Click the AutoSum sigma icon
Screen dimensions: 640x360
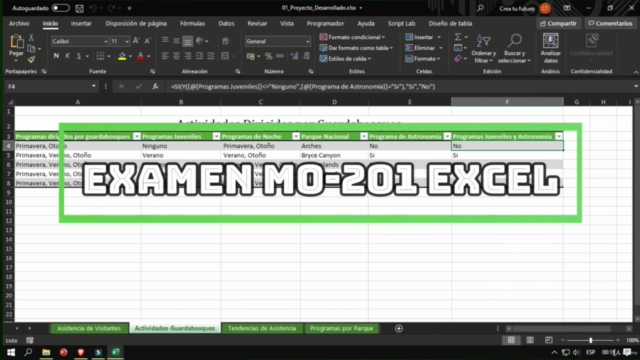(458, 37)
